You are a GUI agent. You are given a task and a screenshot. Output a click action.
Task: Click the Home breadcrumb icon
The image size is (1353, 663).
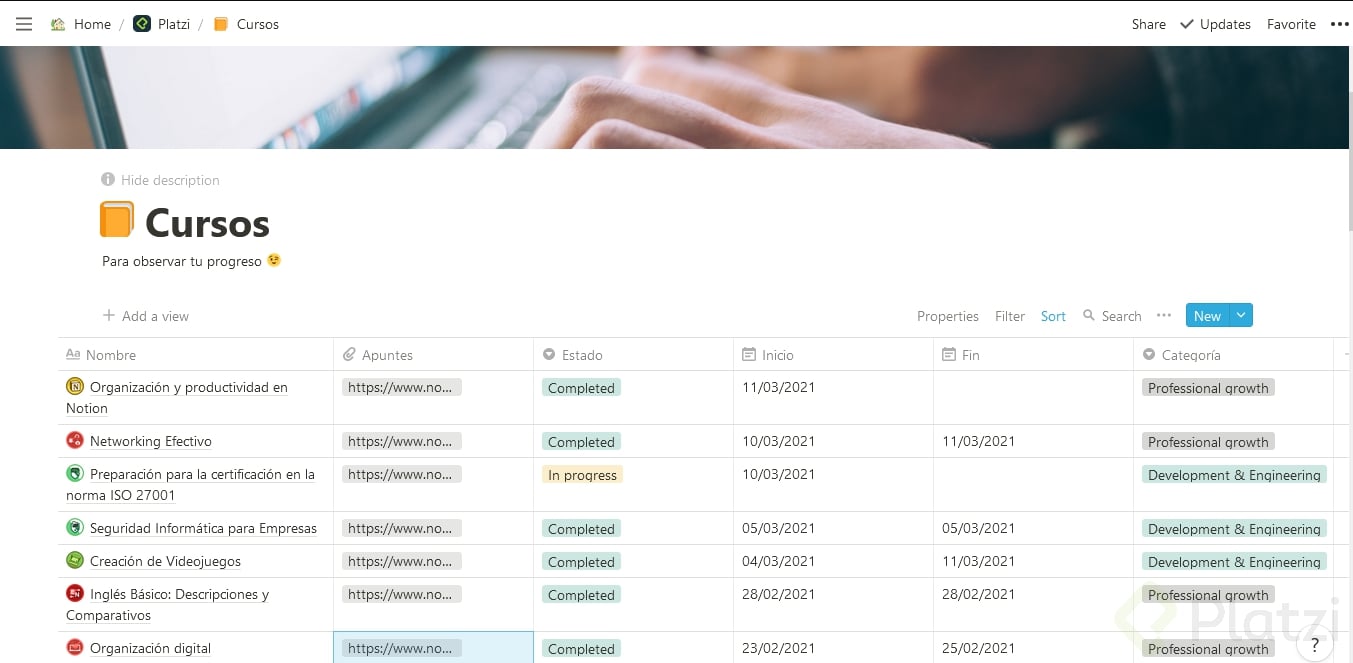58,24
